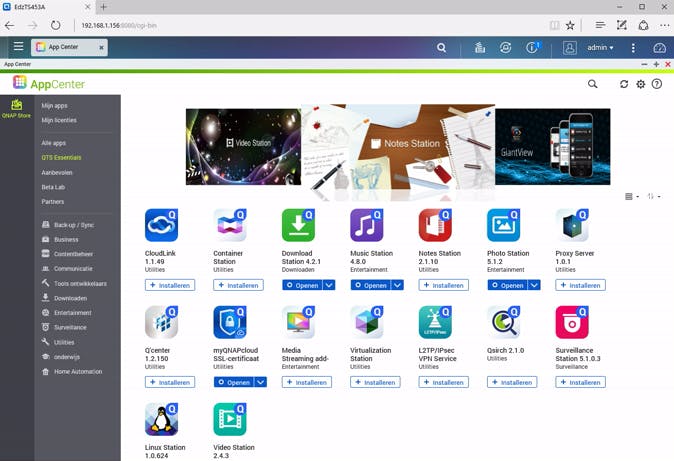Install Container Station with Installeren button
The image size is (674, 461).
(238, 285)
